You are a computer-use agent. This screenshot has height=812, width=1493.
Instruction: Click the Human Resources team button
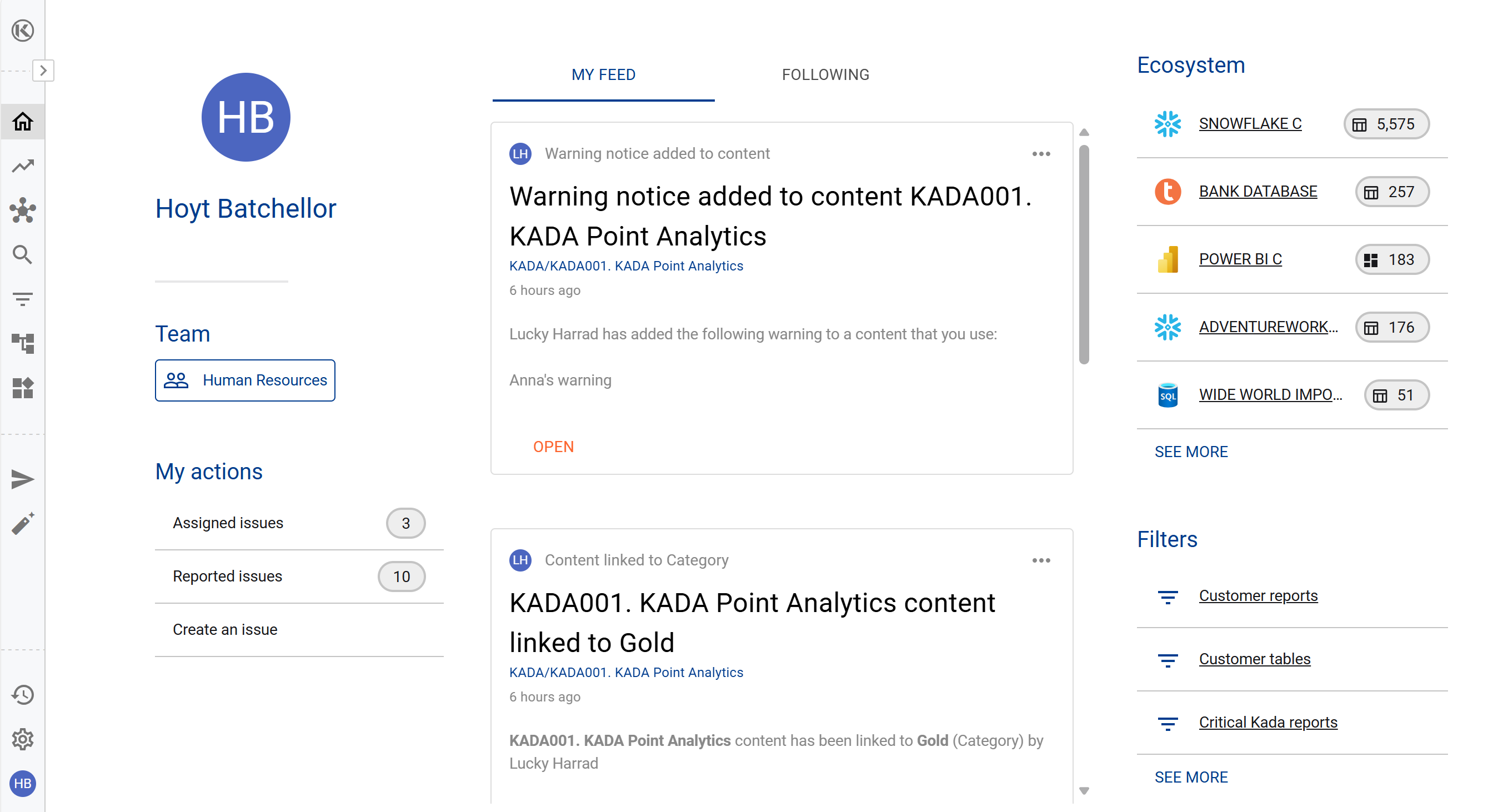244,380
